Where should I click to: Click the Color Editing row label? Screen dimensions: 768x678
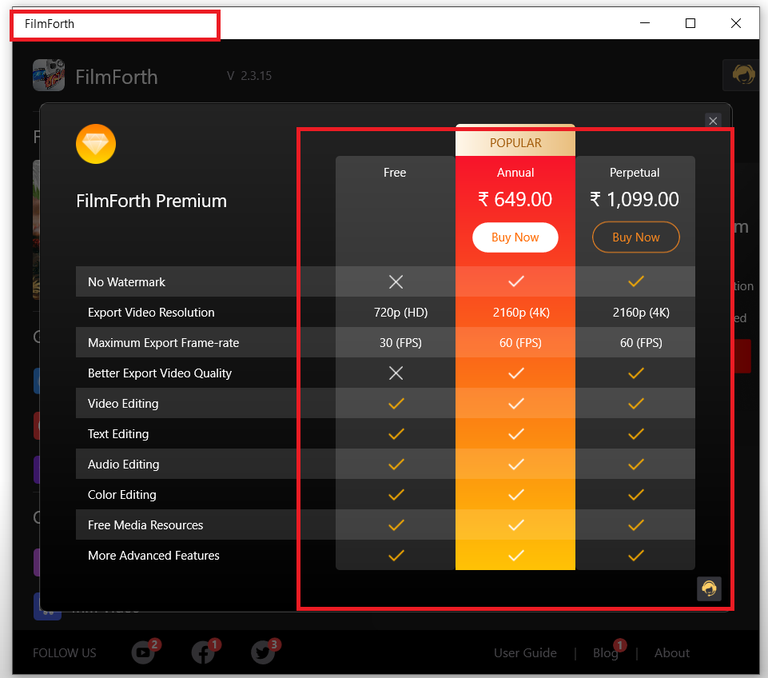(122, 495)
